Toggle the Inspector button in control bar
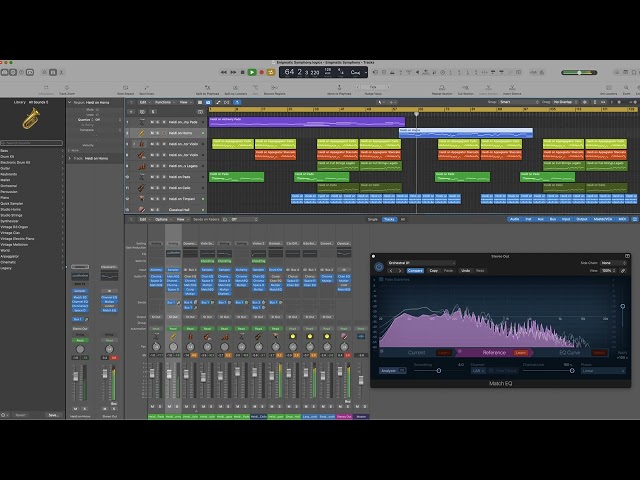This screenshot has width=640, height=480. [13, 72]
